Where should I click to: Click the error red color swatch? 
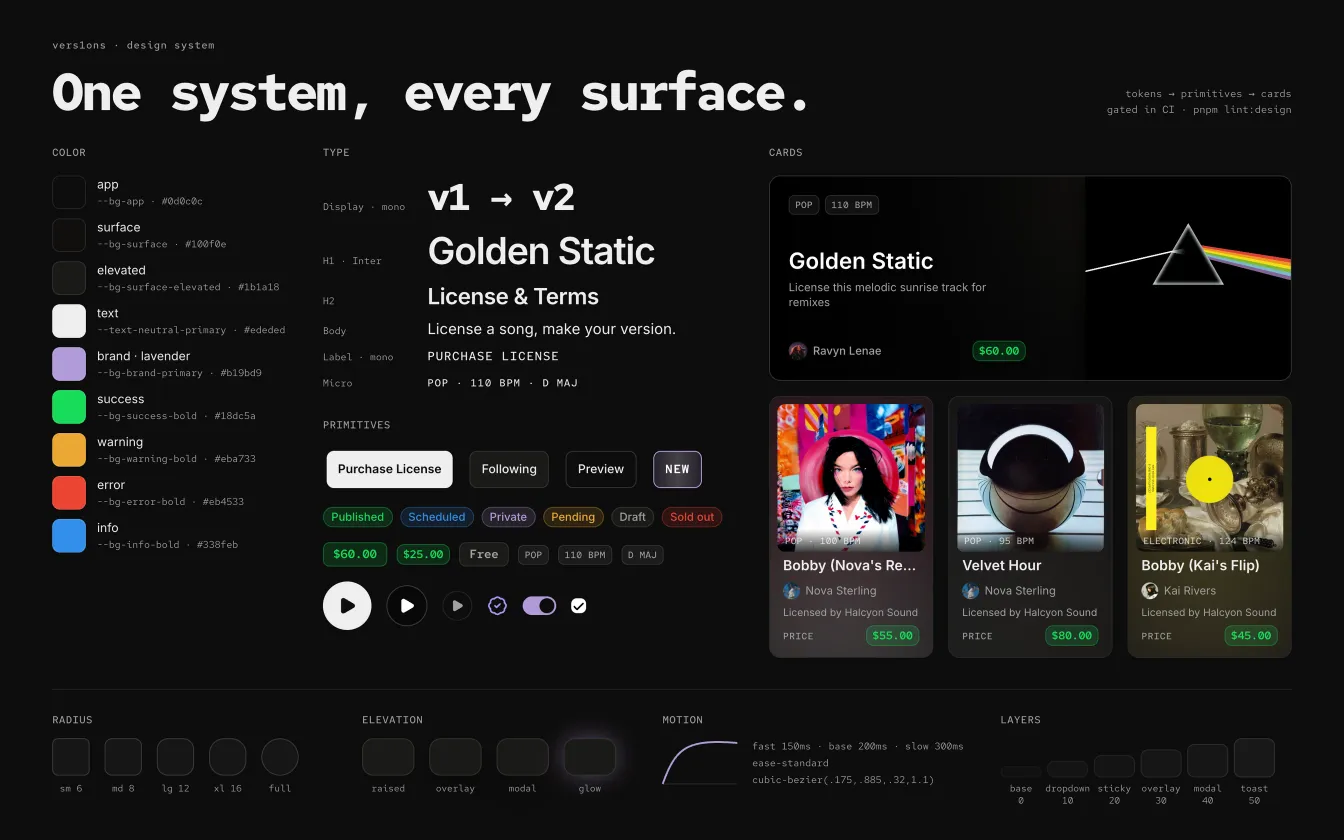coord(69,493)
